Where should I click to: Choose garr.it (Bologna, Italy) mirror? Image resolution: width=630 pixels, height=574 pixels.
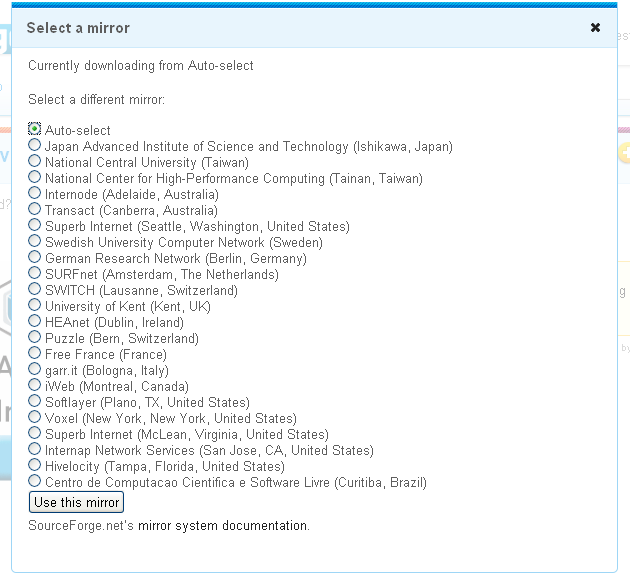tap(35, 370)
